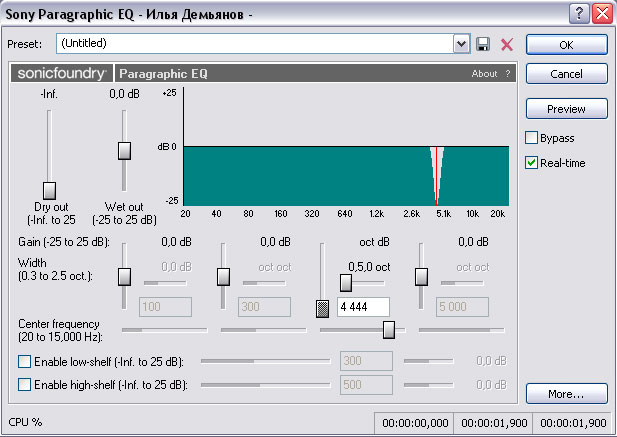
Task: Delete preset with the red X icon
Action: pyautogui.click(x=507, y=44)
